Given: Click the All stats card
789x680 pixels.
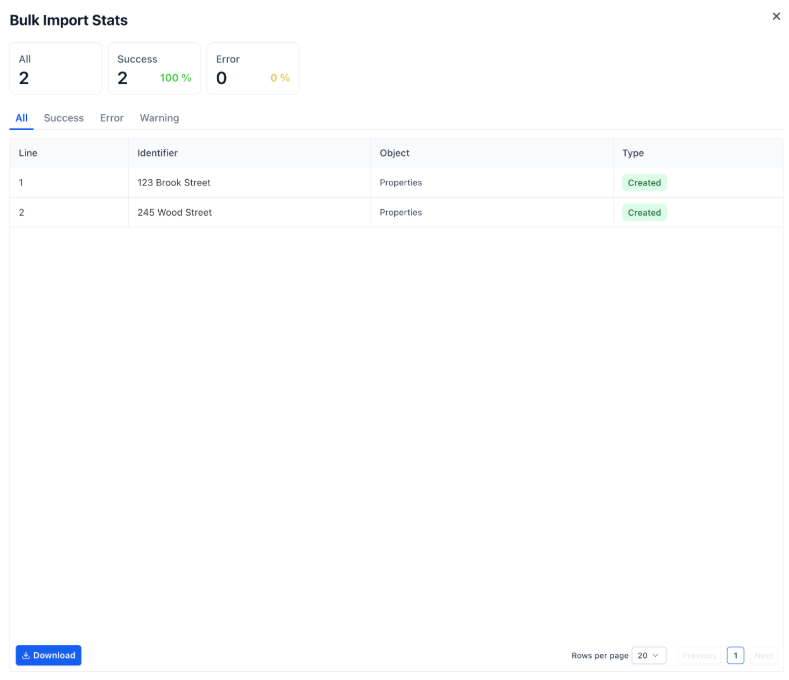Looking at the screenshot, I should 56,68.
